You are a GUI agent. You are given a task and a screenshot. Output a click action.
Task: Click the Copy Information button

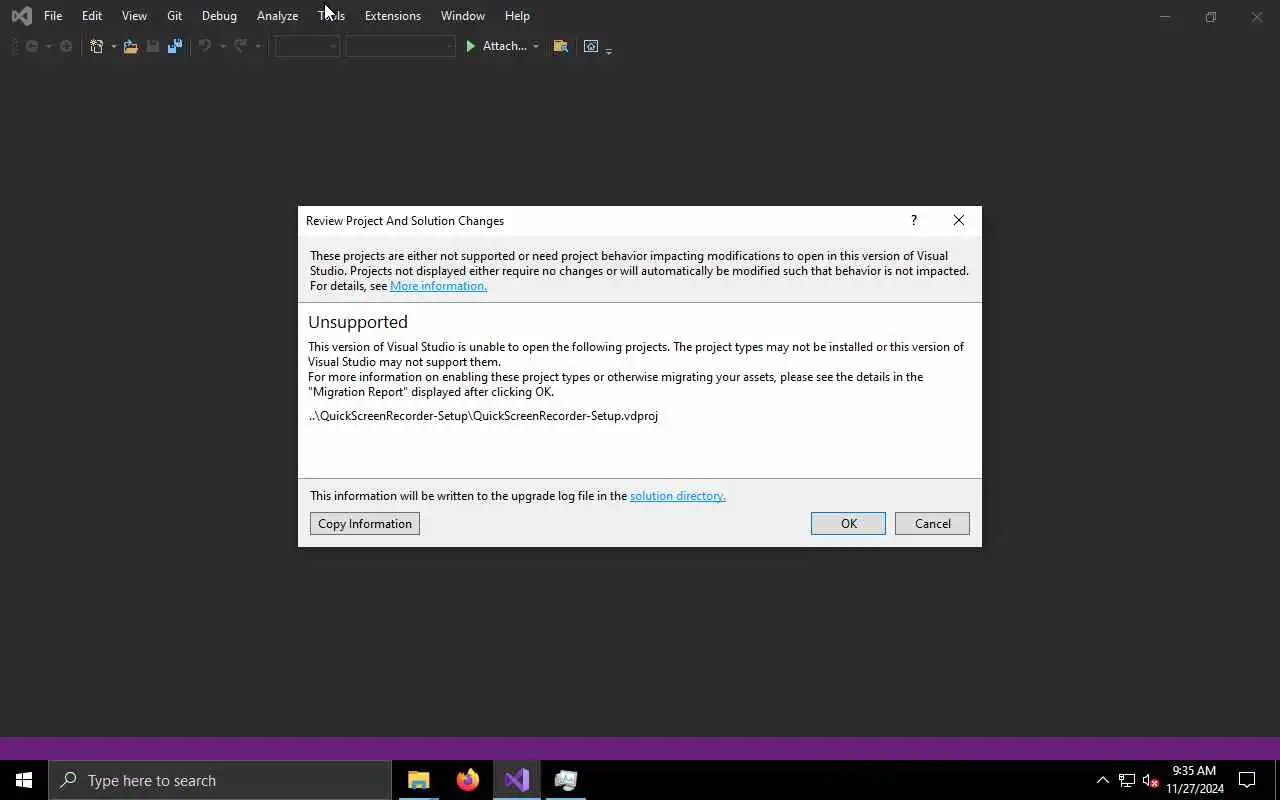click(x=365, y=524)
